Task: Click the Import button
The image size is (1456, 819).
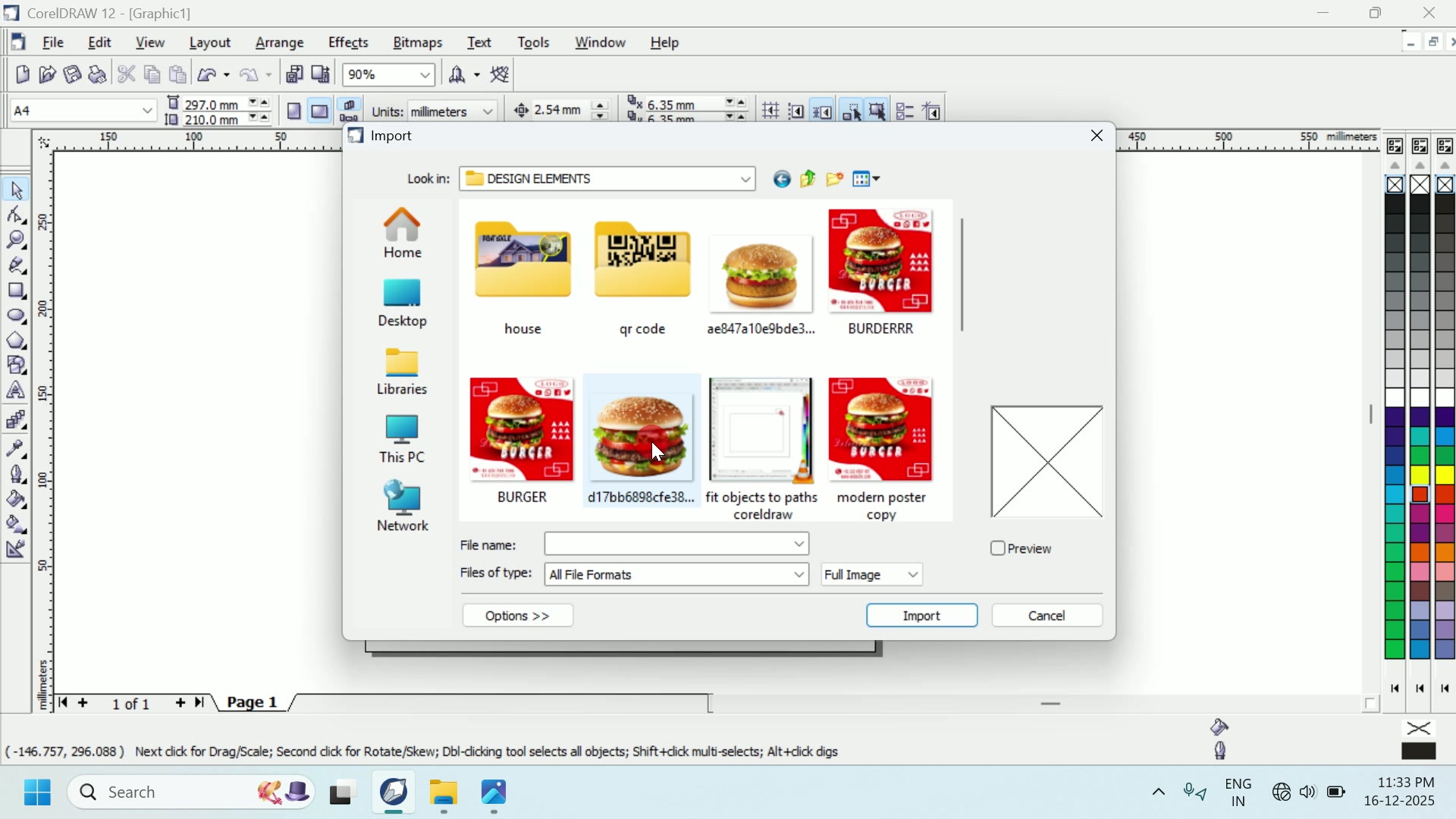Action: (x=923, y=617)
